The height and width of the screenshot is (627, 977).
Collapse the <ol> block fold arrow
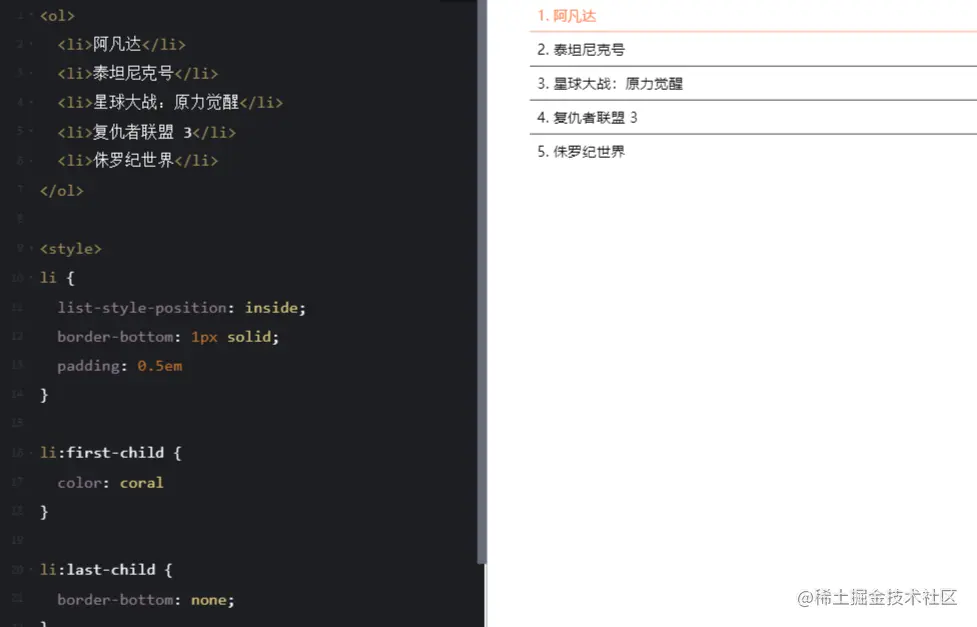(x=31, y=15)
